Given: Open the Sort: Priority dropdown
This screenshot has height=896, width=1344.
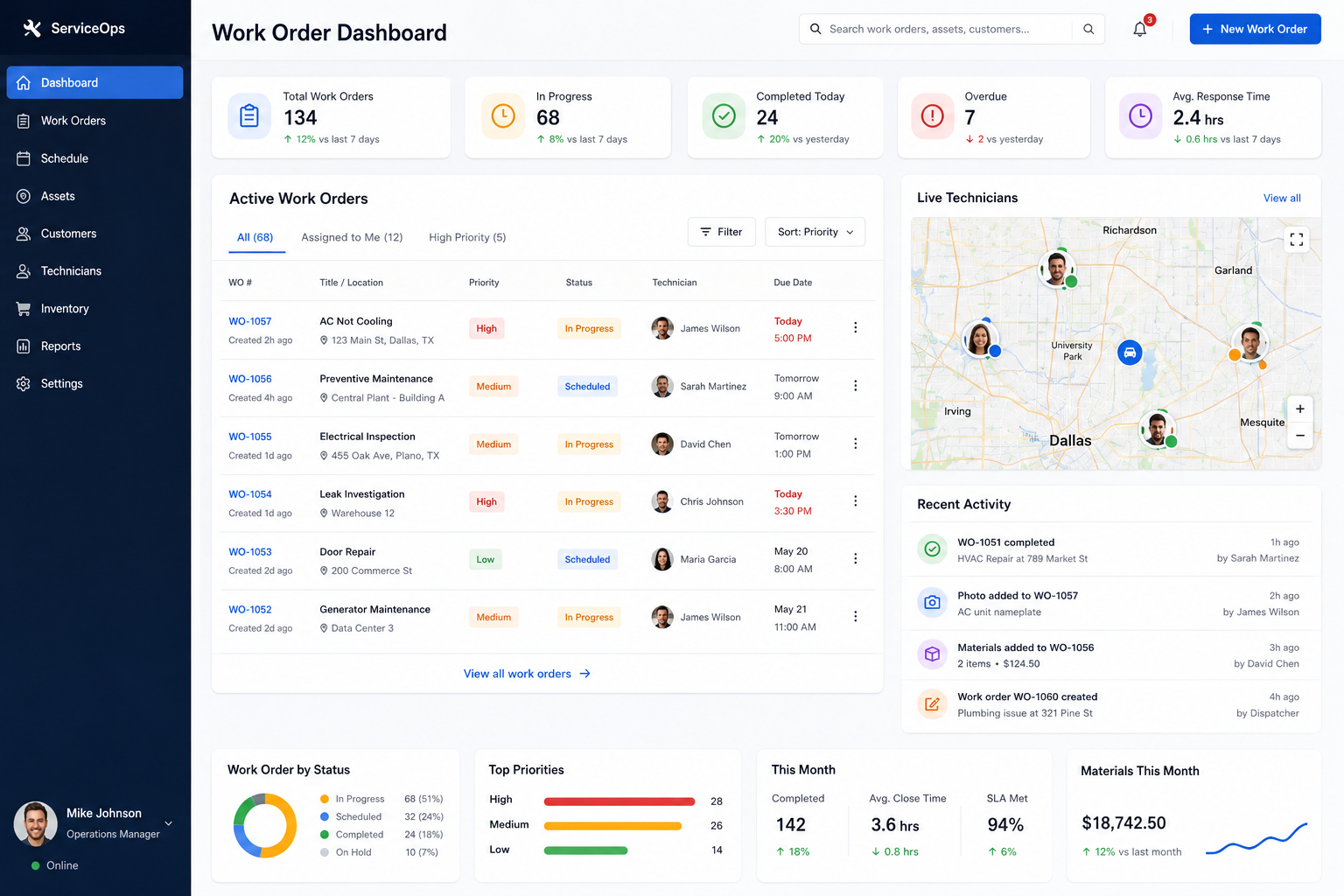Looking at the screenshot, I should [815, 232].
